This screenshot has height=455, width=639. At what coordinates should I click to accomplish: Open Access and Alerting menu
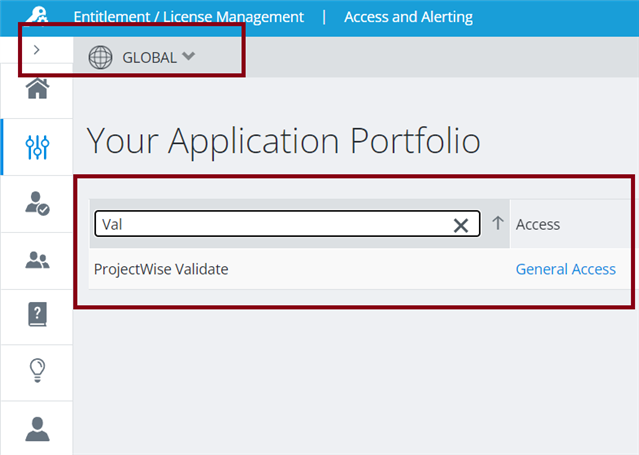pos(408,17)
